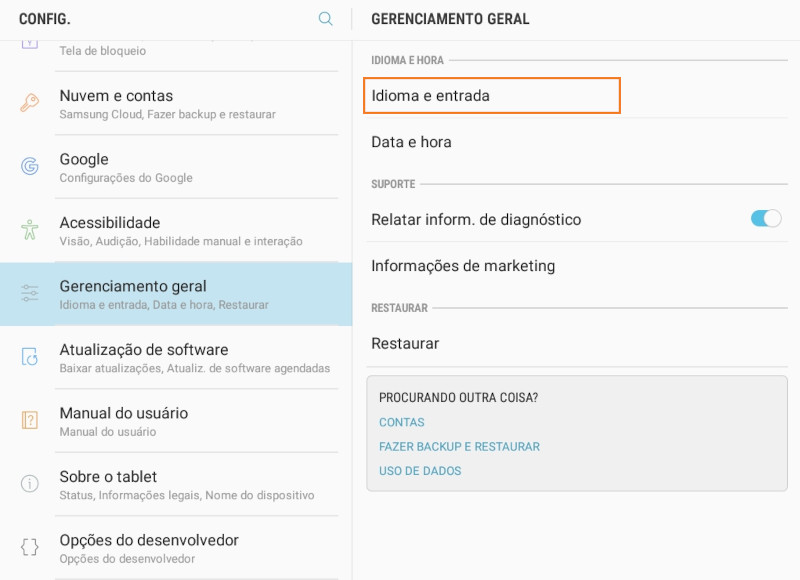Follow the CONTAS link

point(402,422)
